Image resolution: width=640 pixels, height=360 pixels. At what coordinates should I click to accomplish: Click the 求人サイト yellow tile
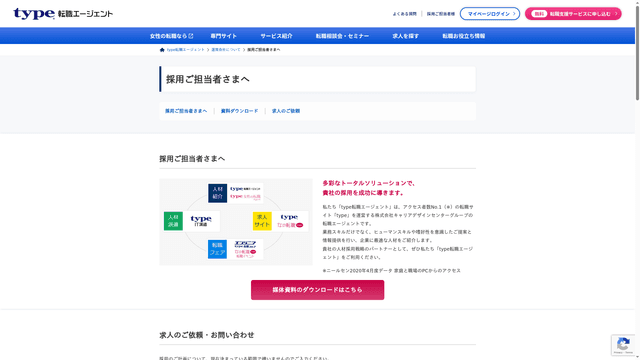coord(262,221)
